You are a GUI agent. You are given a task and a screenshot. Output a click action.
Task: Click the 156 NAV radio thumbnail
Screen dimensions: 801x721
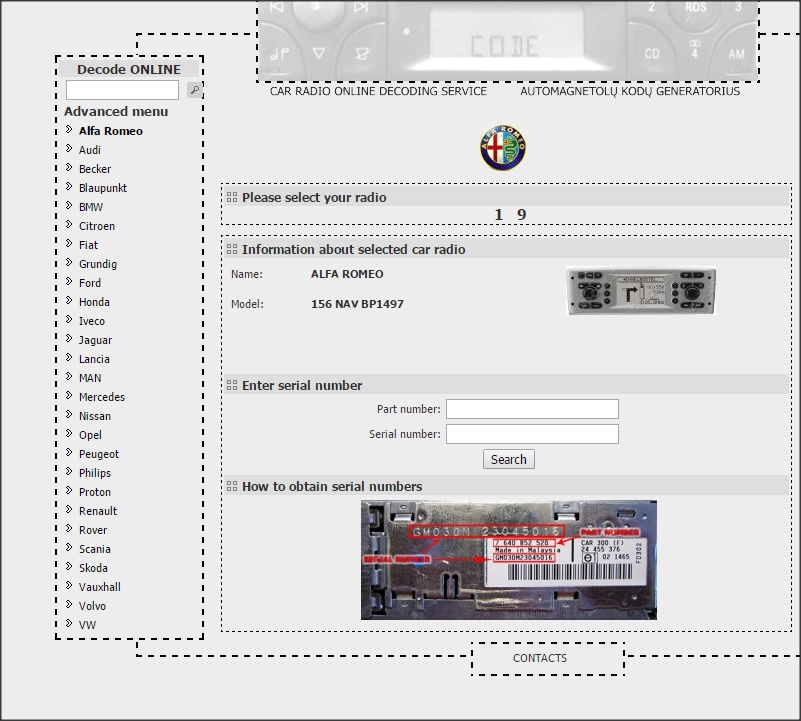coord(641,291)
